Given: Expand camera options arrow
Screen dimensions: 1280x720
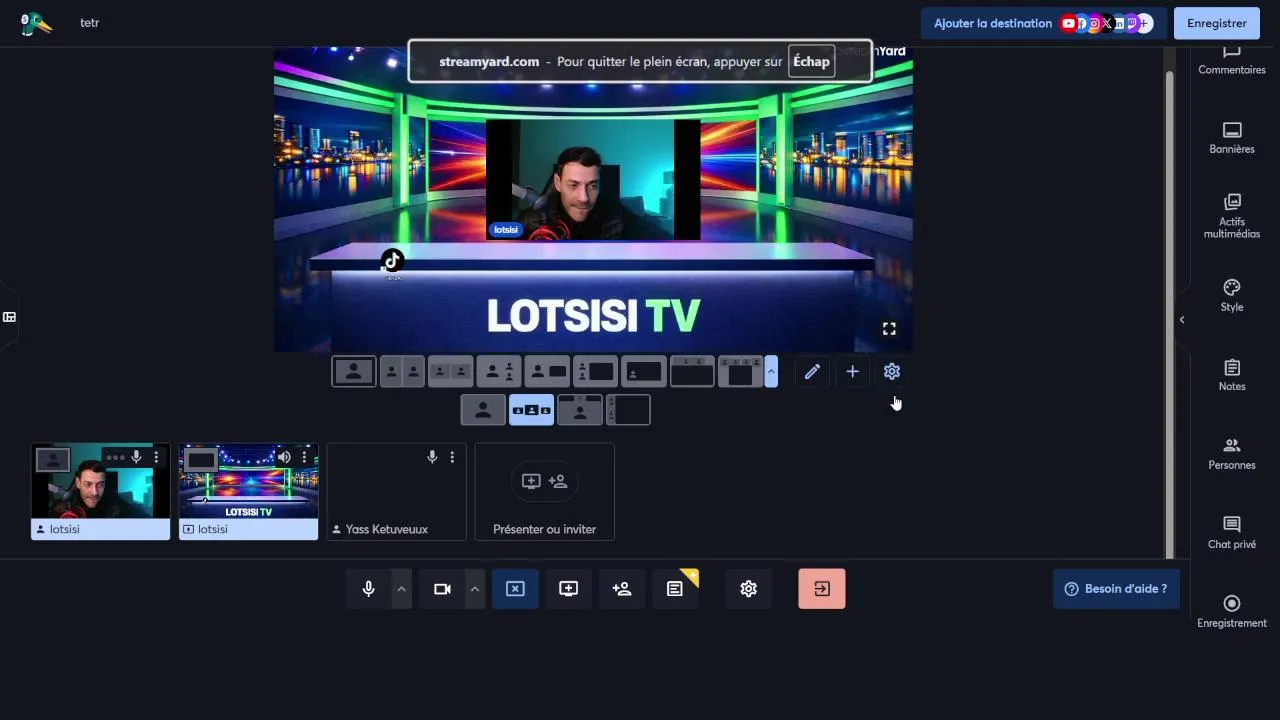Looking at the screenshot, I should [474, 589].
